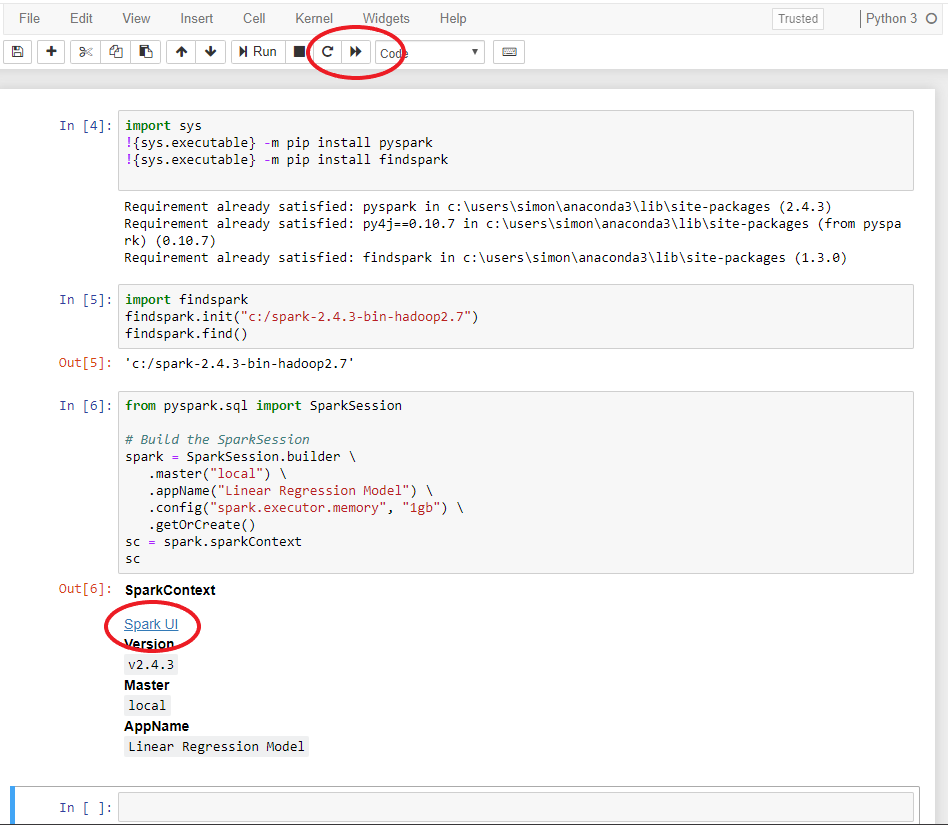Open the cell type dropdown showing Code
Viewport: 948px width, 825px height.
(x=428, y=51)
